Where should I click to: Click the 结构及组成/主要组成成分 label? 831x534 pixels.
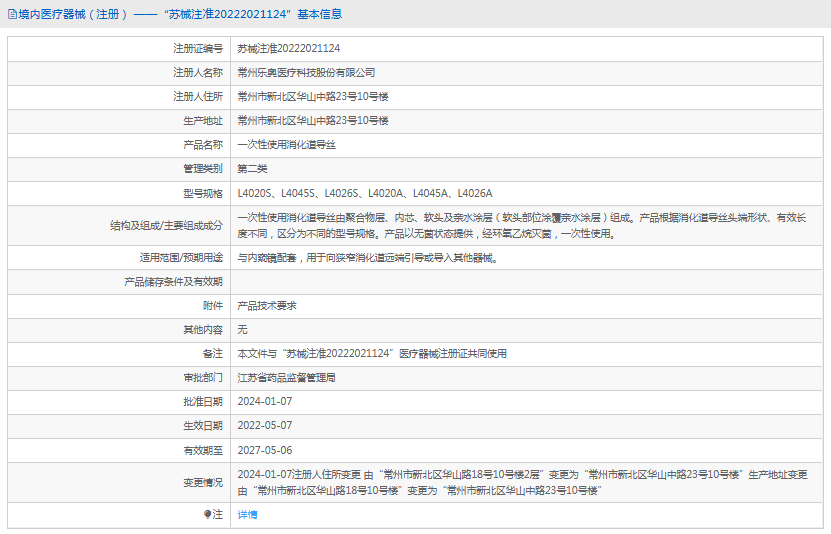point(166,226)
